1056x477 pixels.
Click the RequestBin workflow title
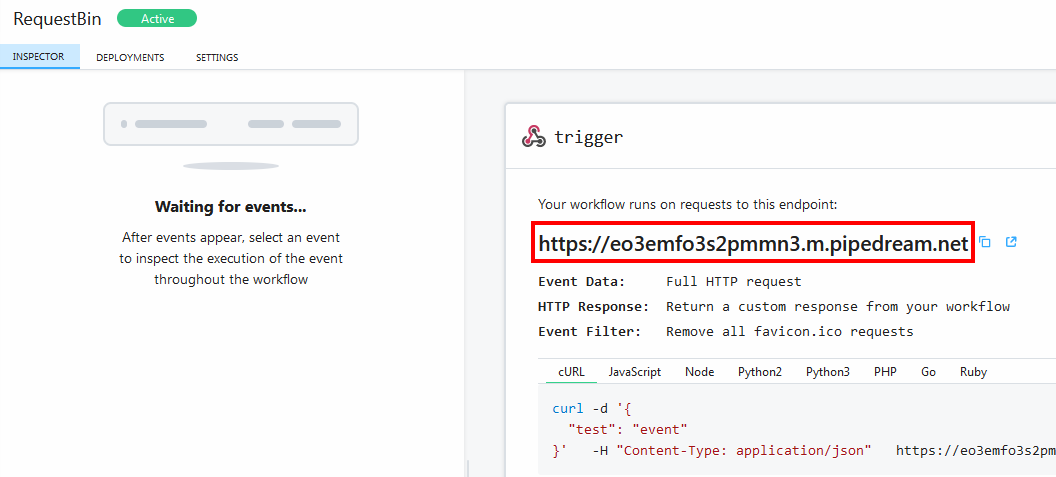pyautogui.click(x=57, y=19)
